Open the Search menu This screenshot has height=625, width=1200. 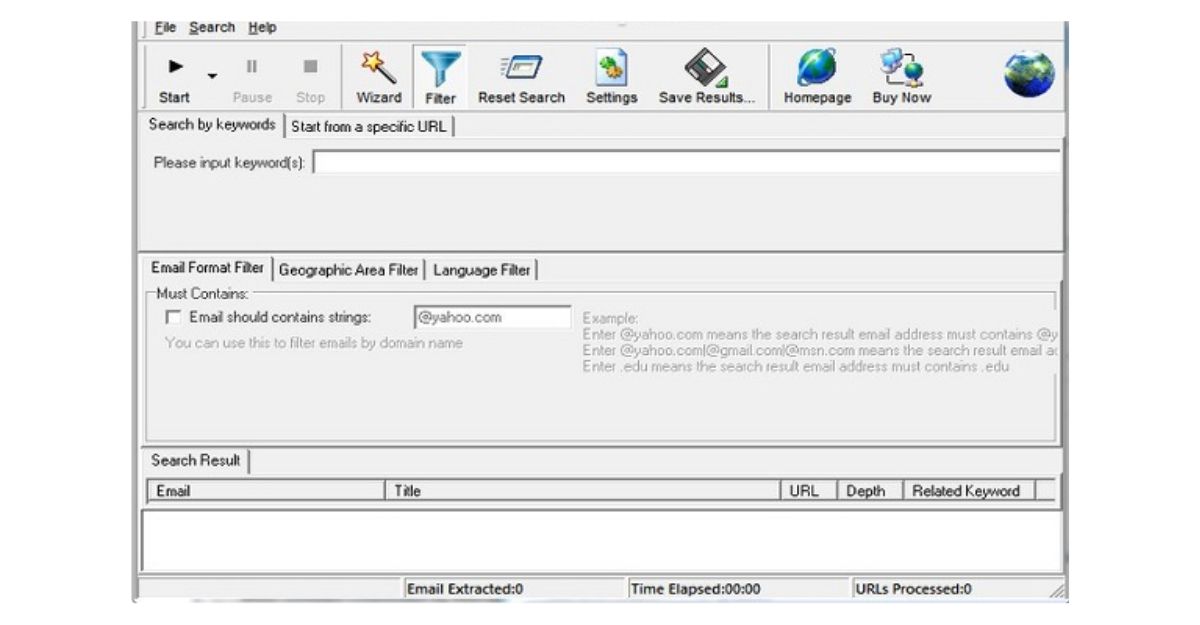click(x=212, y=27)
